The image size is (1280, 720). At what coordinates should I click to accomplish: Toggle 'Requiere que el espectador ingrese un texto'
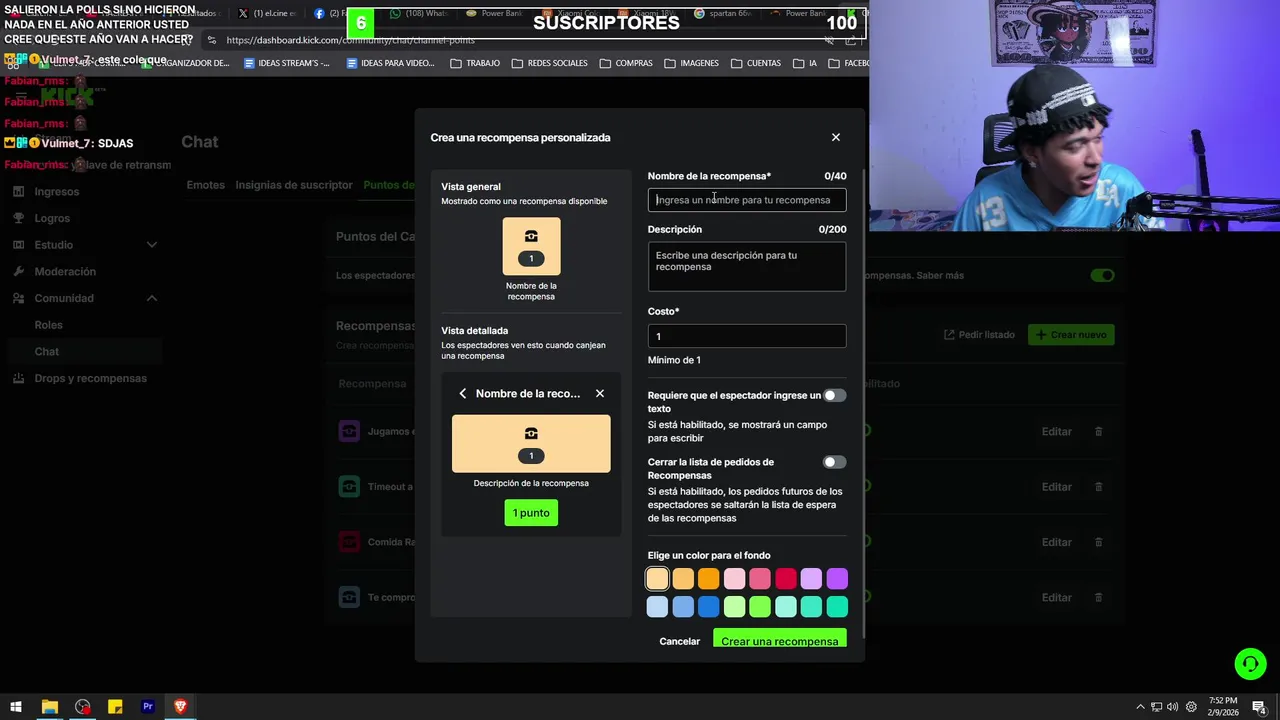834,395
